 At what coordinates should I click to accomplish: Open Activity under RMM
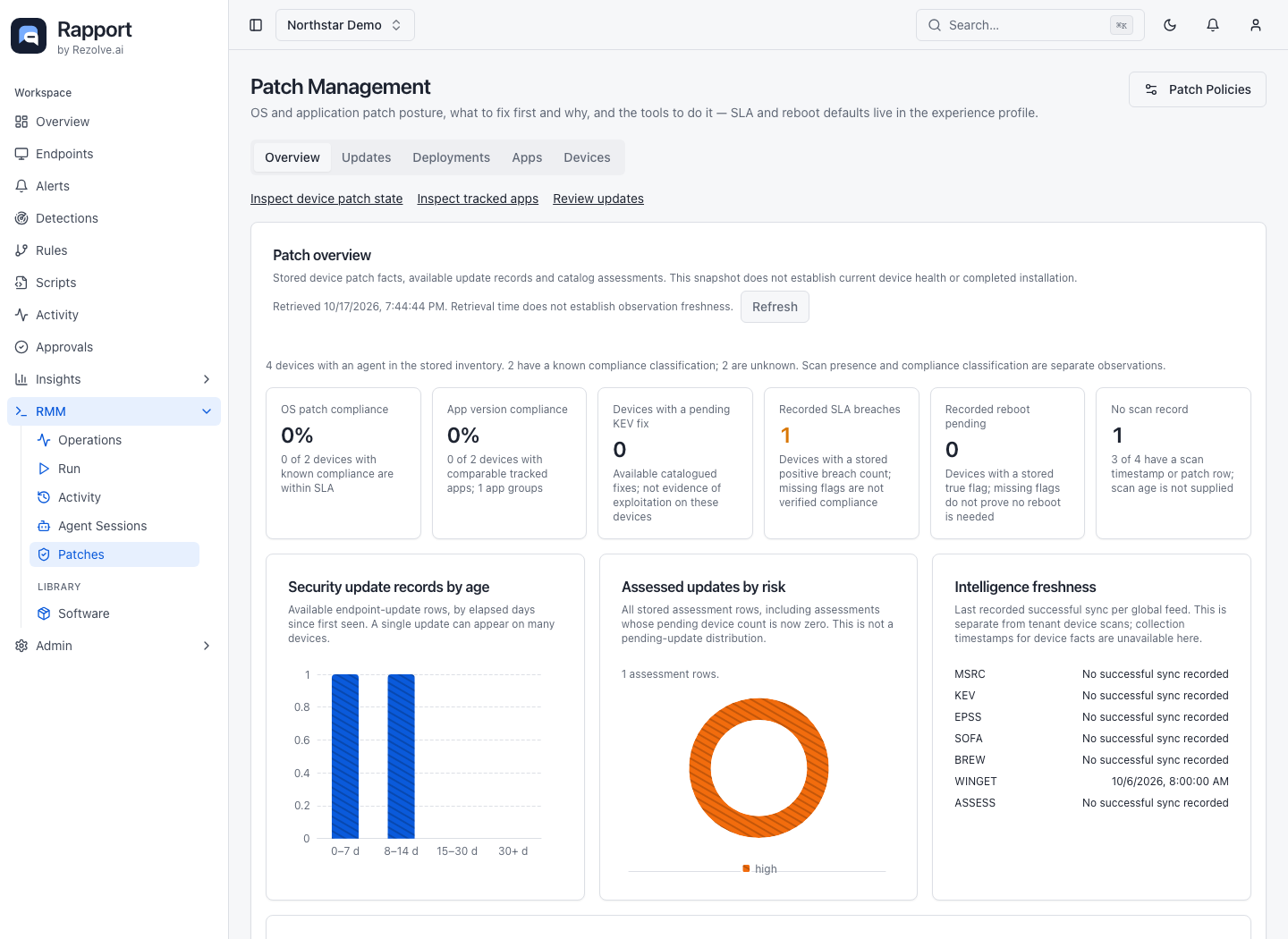[x=114, y=497]
